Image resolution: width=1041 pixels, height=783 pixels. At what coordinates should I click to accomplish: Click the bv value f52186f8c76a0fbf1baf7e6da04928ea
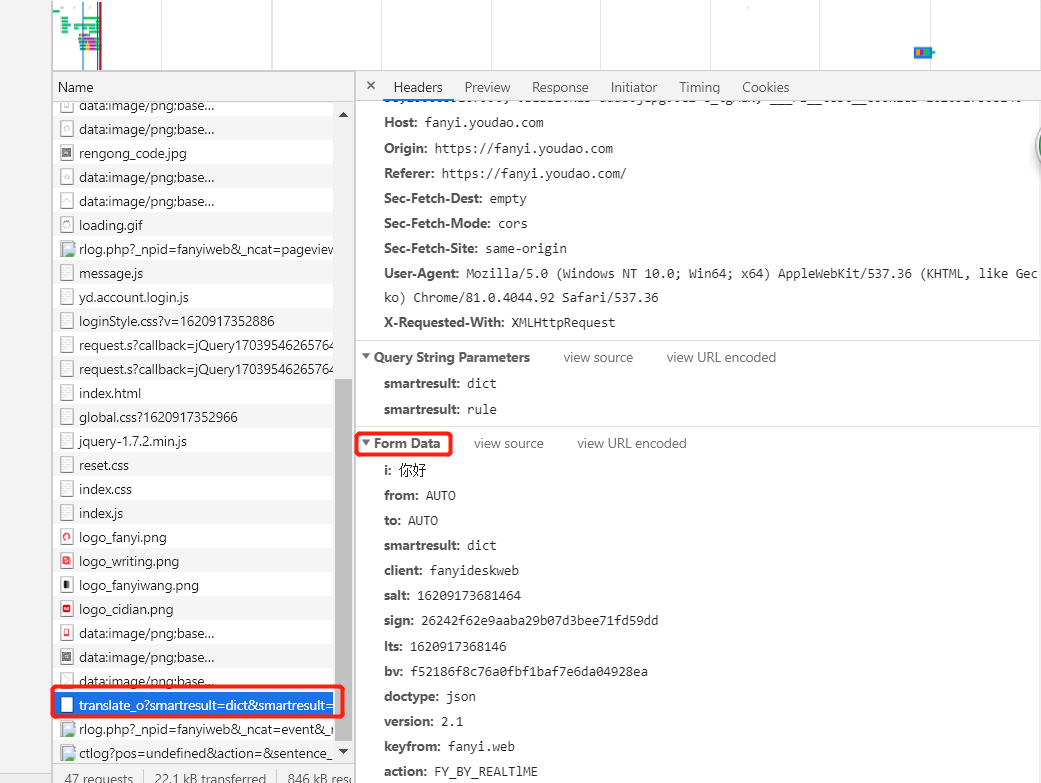[x=529, y=671]
